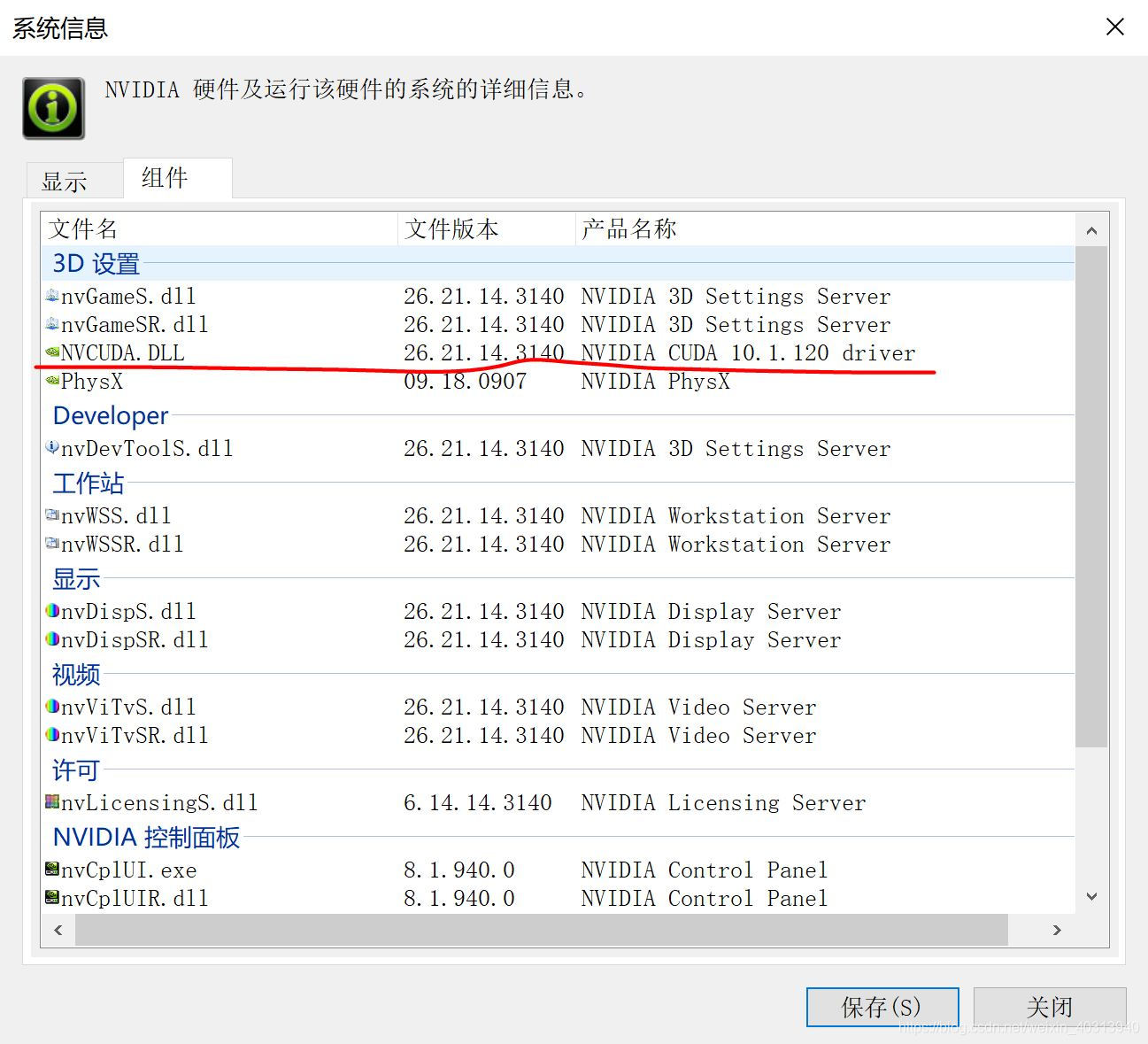The height and width of the screenshot is (1044, 1148).
Task: Click the nvWSSR.dll row icon
Action: [52, 543]
